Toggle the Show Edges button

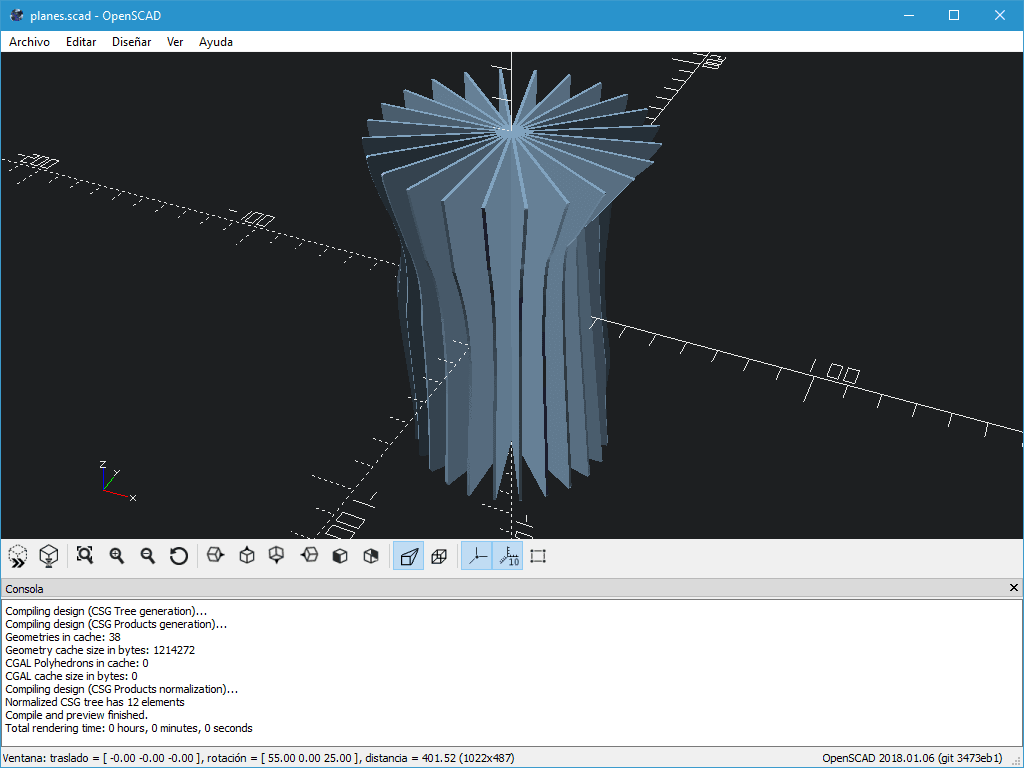click(538, 556)
